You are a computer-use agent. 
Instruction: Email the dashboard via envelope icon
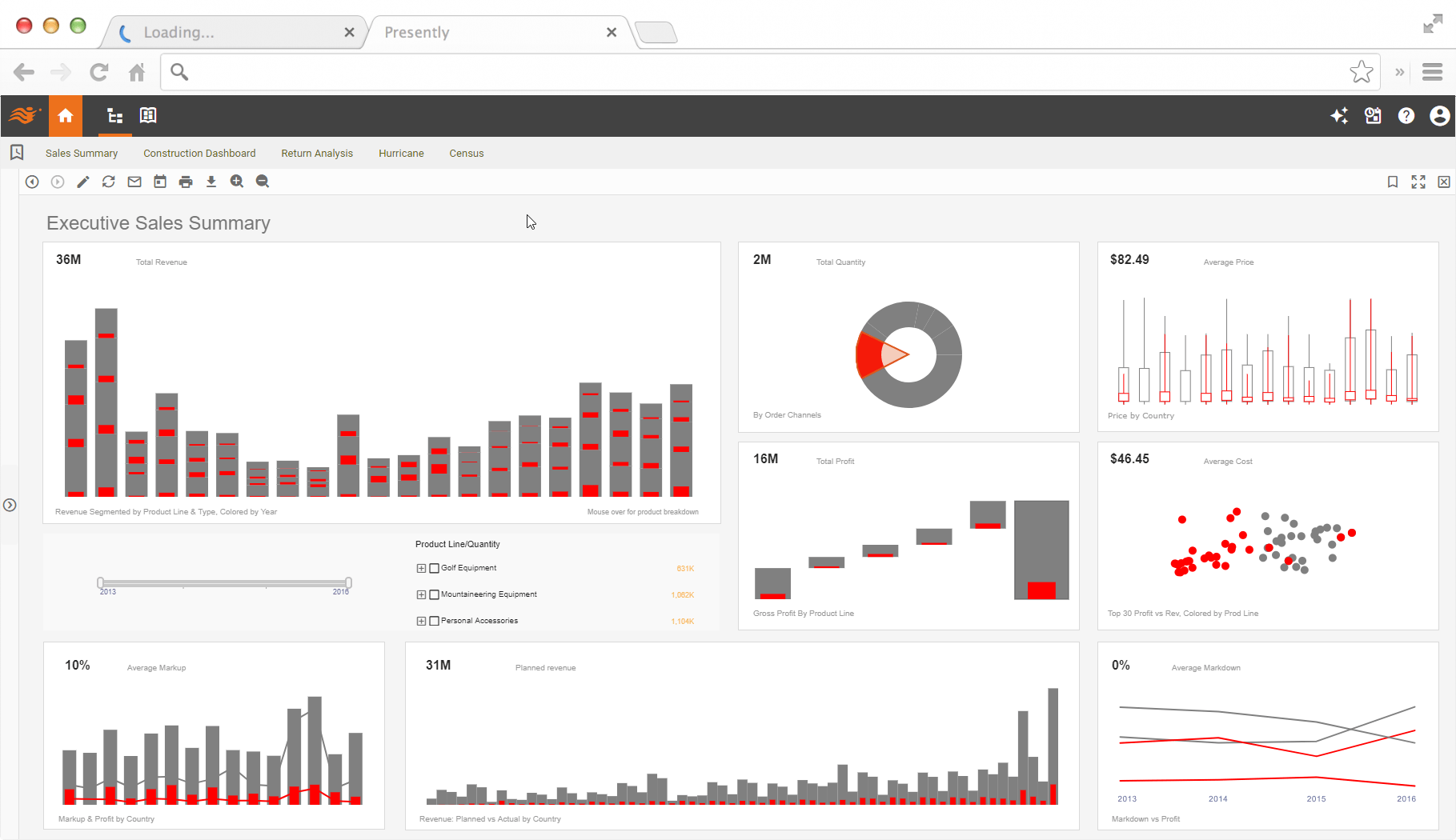tap(134, 182)
